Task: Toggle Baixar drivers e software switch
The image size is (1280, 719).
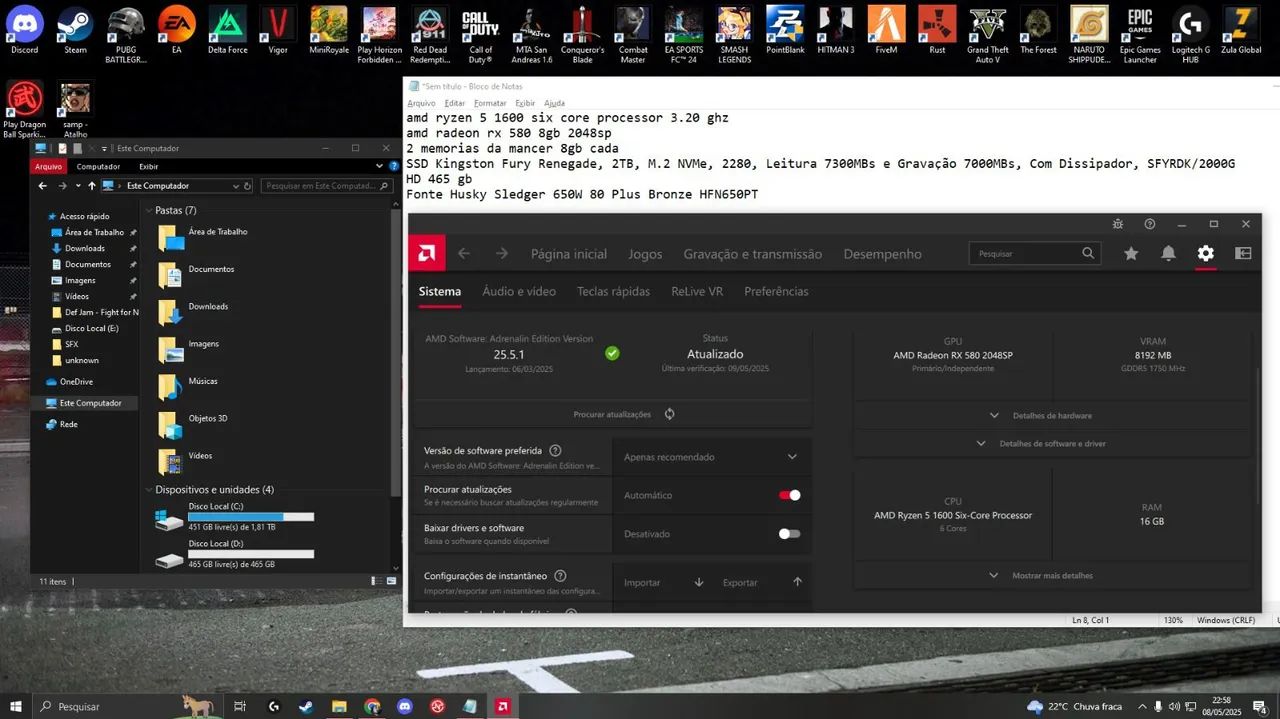Action: tap(790, 534)
